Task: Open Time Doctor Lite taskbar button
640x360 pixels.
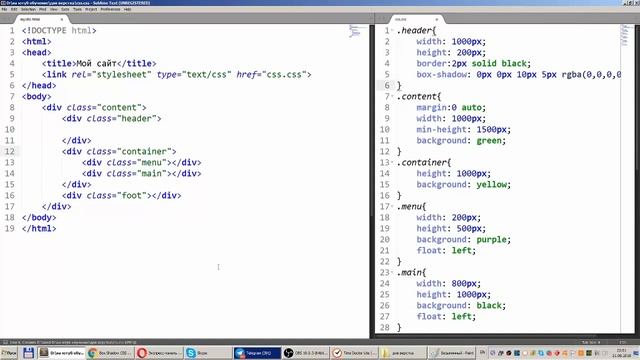Action: 354,353
